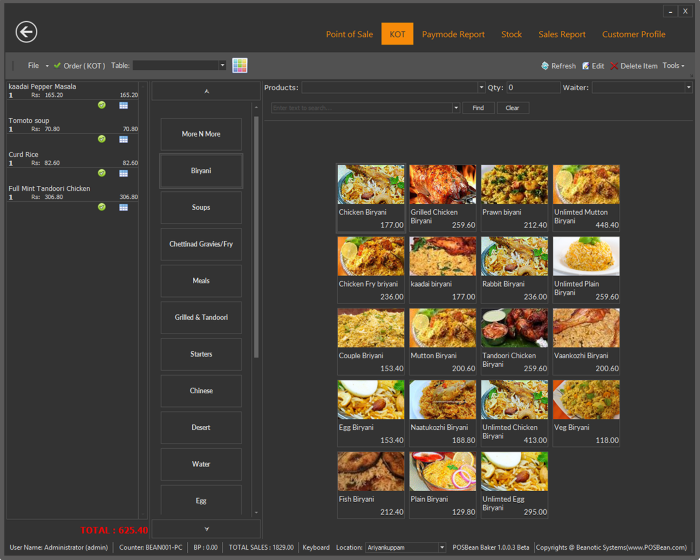Select the Tomoto soup order line
The width and height of the screenshot is (700, 560).
click(x=73, y=125)
